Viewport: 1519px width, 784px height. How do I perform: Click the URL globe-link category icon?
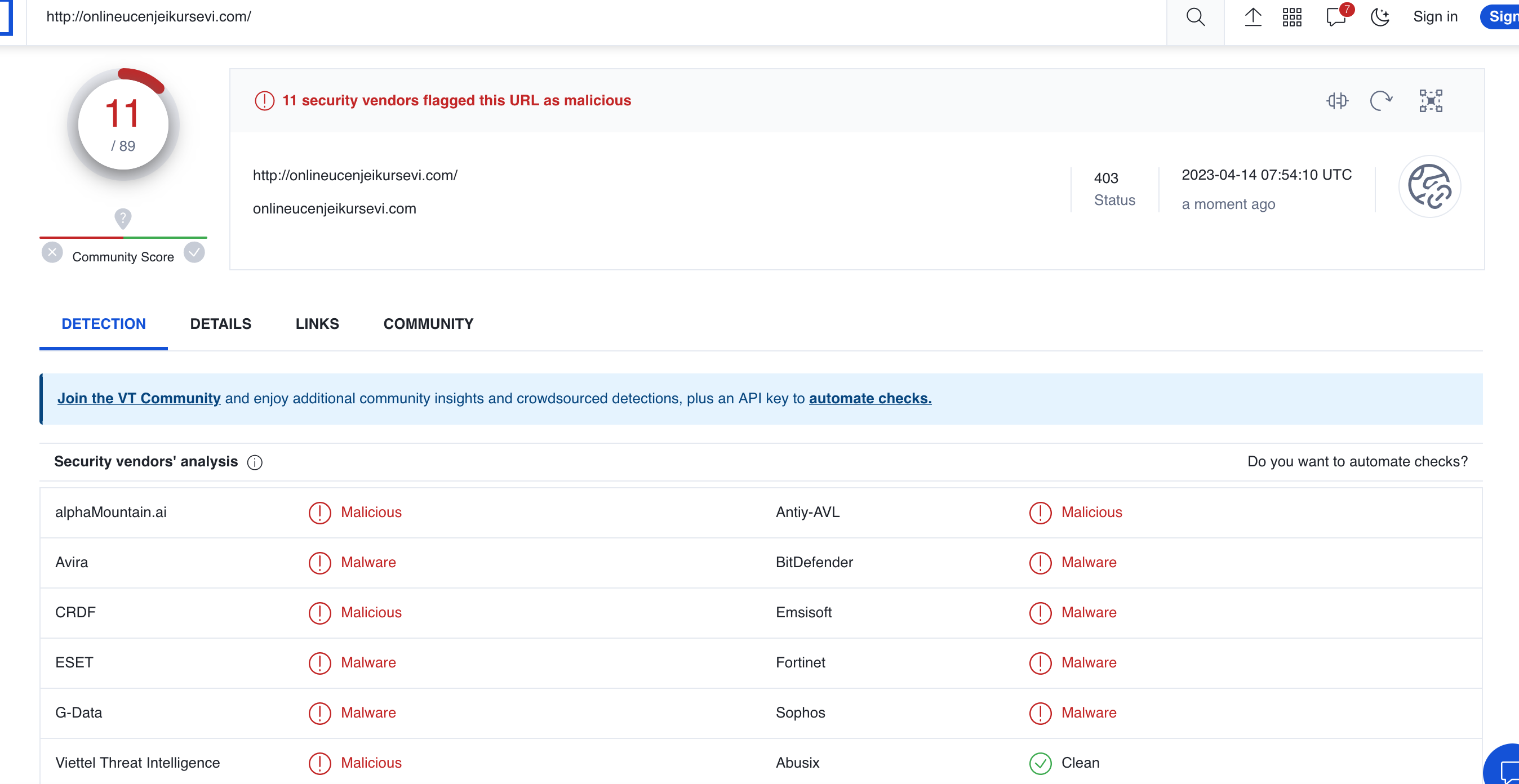(x=1429, y=186)
